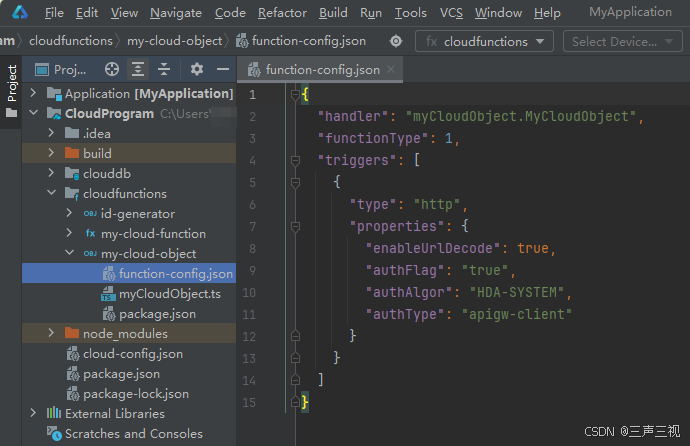This screenshot has height=446, width=690.
Task: Open the Tools menu
Action: pos(411,13)
